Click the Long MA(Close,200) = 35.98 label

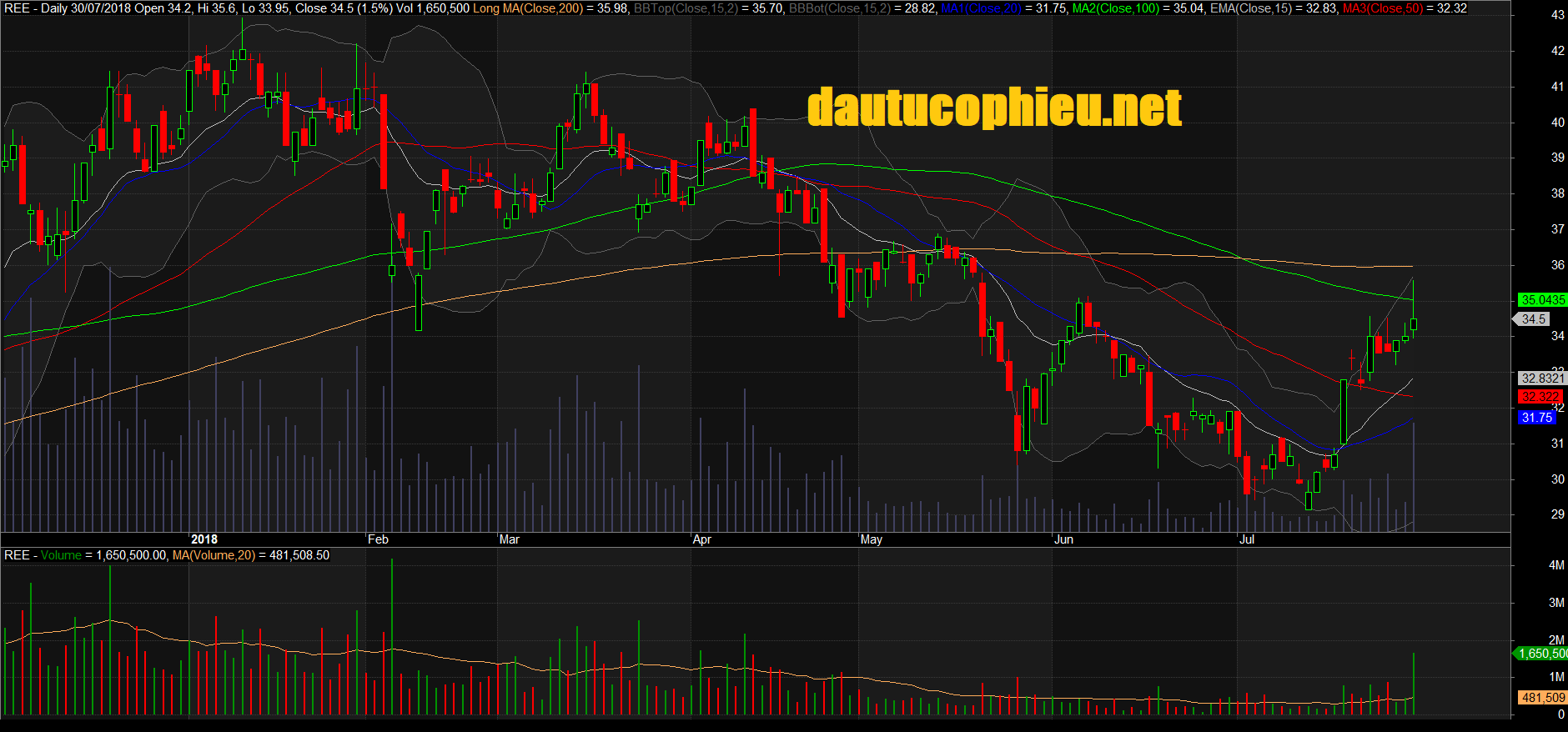[x=551, y=8]
